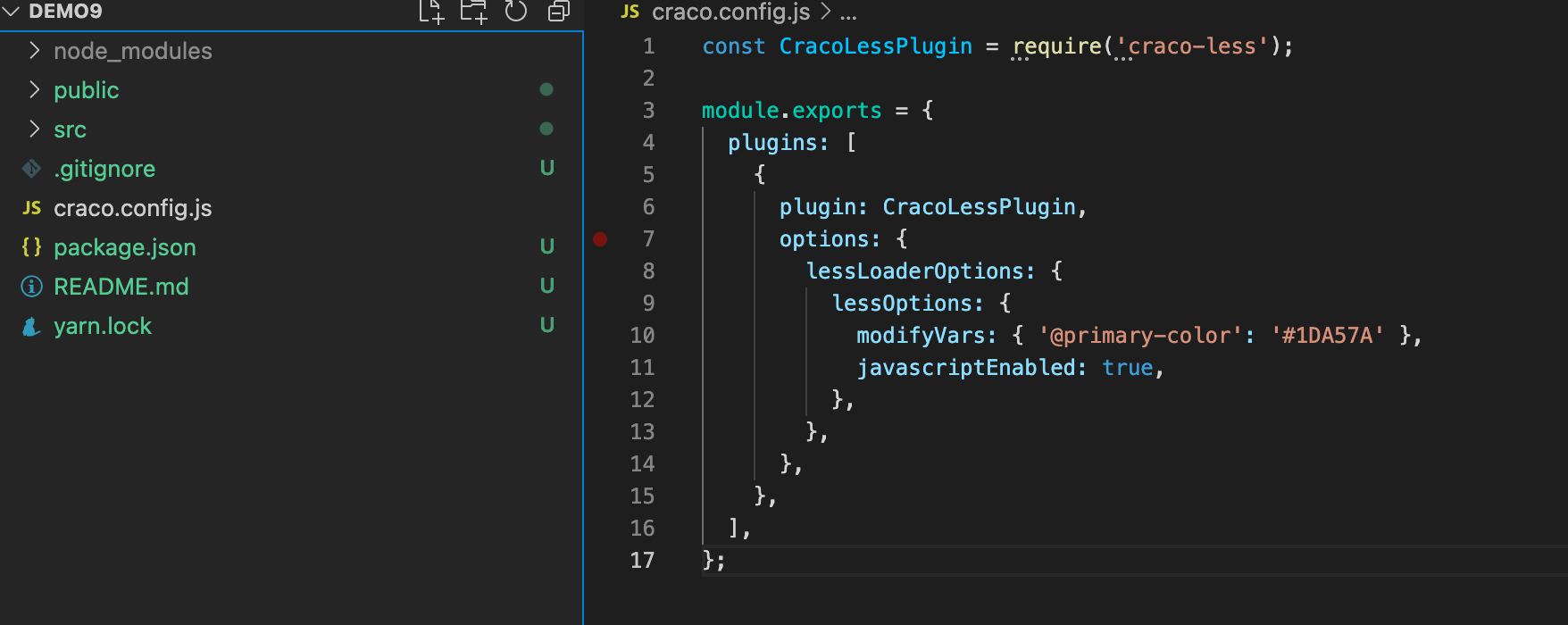Click the git icon beside .gitignore
Image resolution: width=1568 pixels, height=625 pixels.
31,168
